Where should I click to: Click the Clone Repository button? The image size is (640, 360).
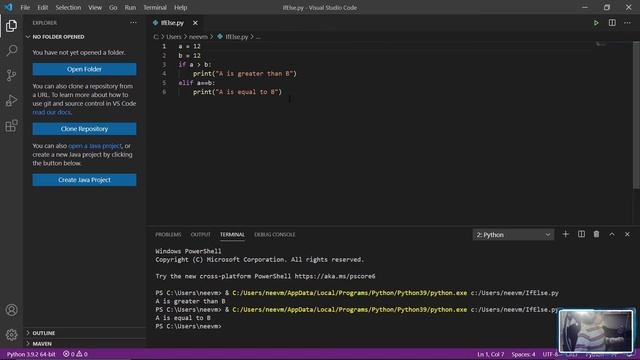pyautogui.click(x=84, y=129)
